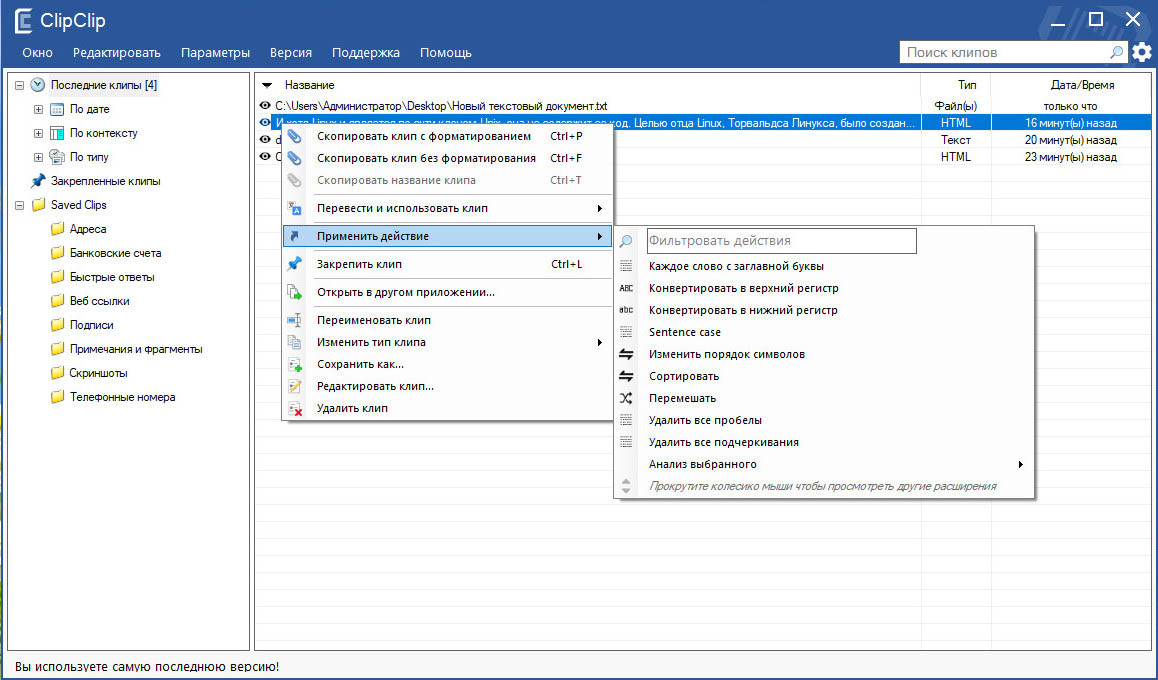Select the Веб ссылки folder

100,301
